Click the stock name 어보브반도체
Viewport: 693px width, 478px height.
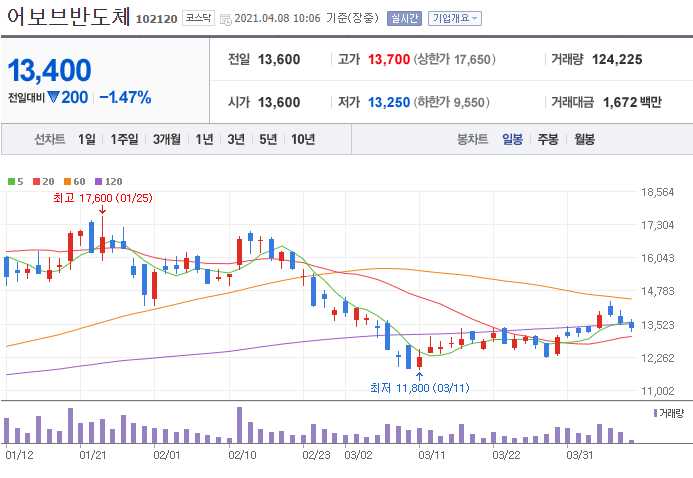tap(69, 17)
